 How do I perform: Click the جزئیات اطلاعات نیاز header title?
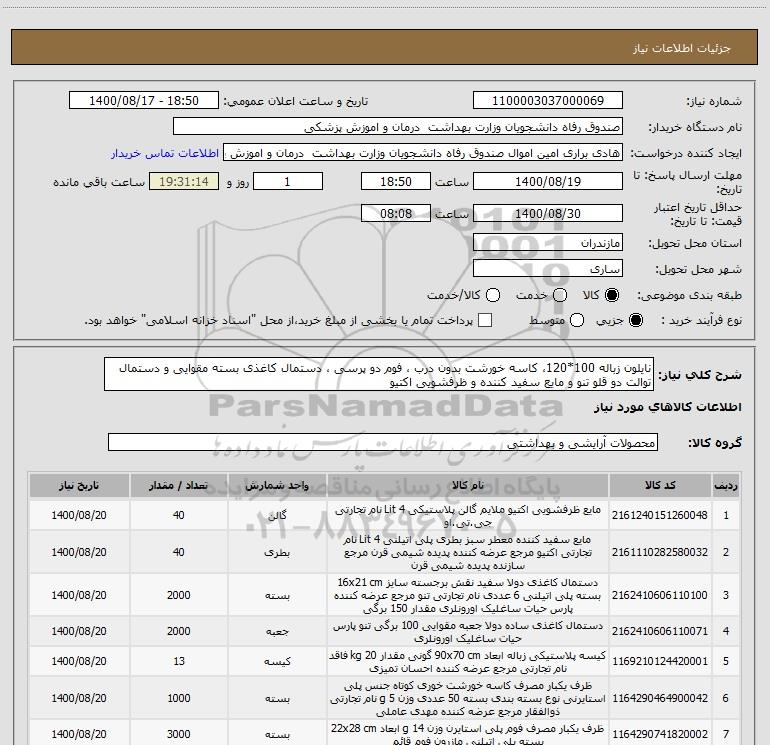[x=681, y=48]
